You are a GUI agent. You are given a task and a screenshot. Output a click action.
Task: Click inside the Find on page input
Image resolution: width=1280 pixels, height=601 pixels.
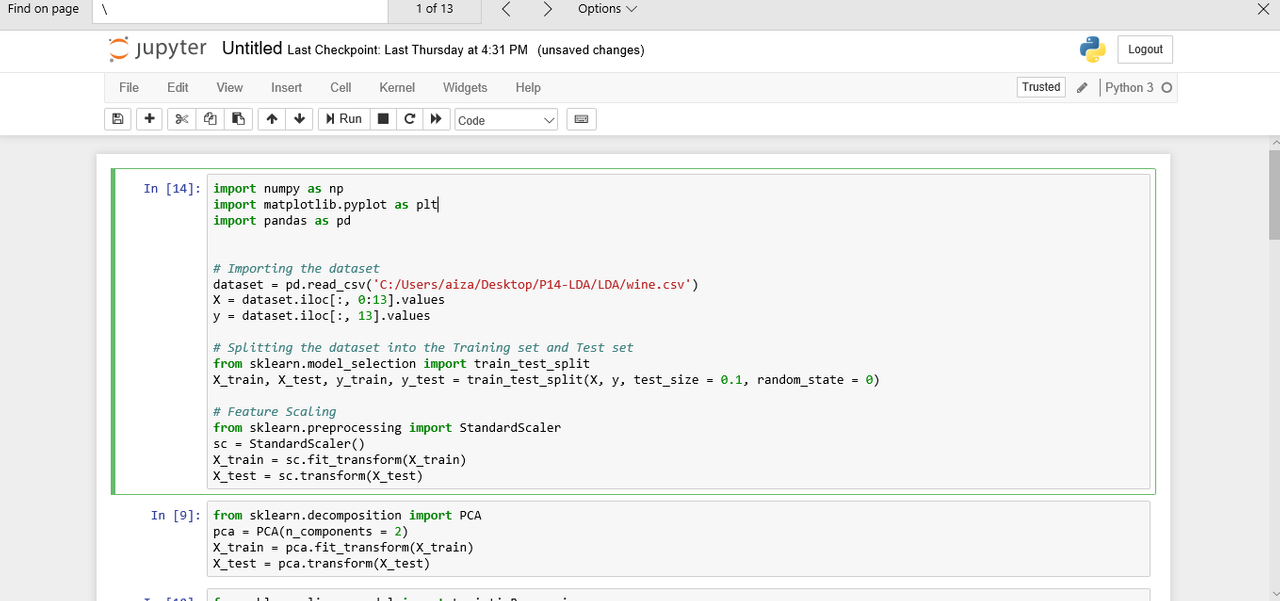coord(241,9)
